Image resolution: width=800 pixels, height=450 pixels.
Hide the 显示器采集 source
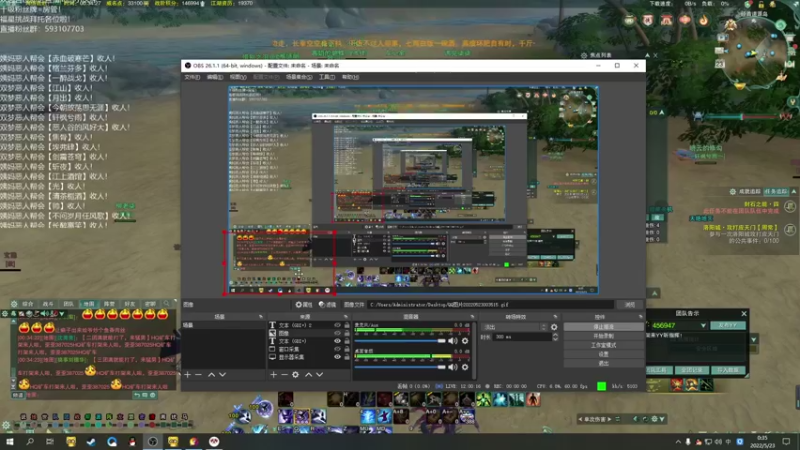(337, 357)
